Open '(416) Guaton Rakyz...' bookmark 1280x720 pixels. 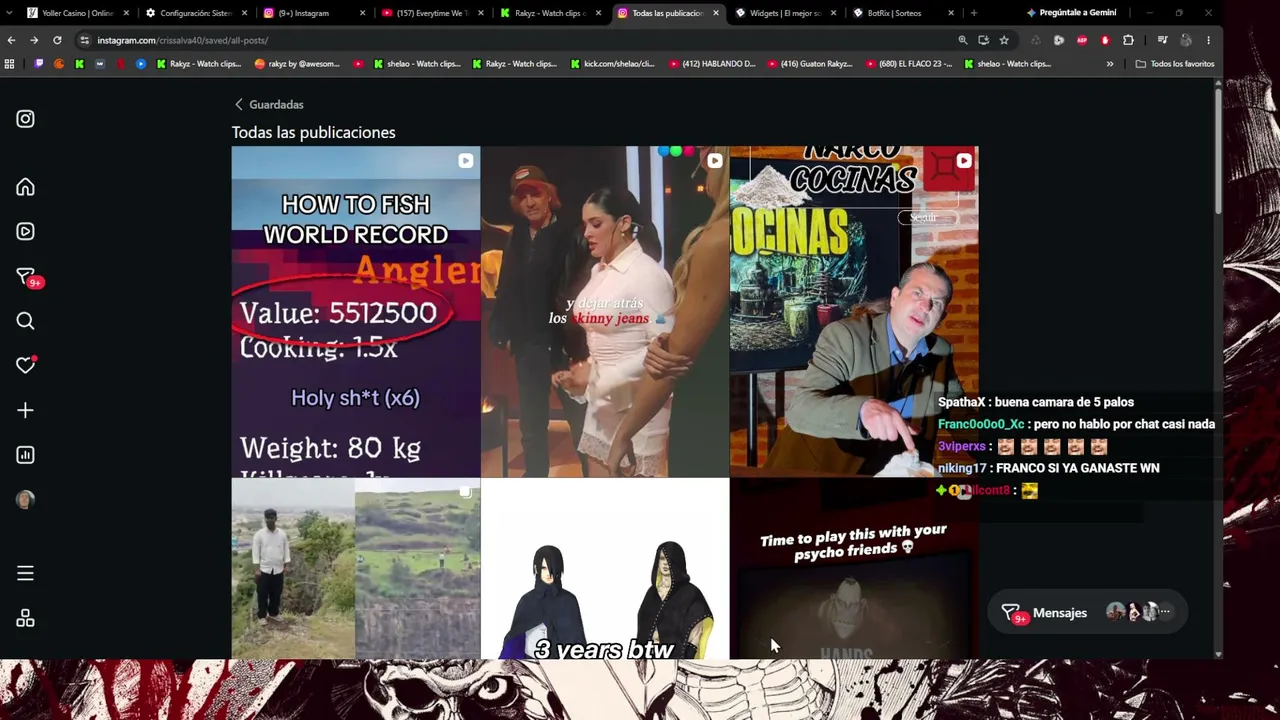810,64
